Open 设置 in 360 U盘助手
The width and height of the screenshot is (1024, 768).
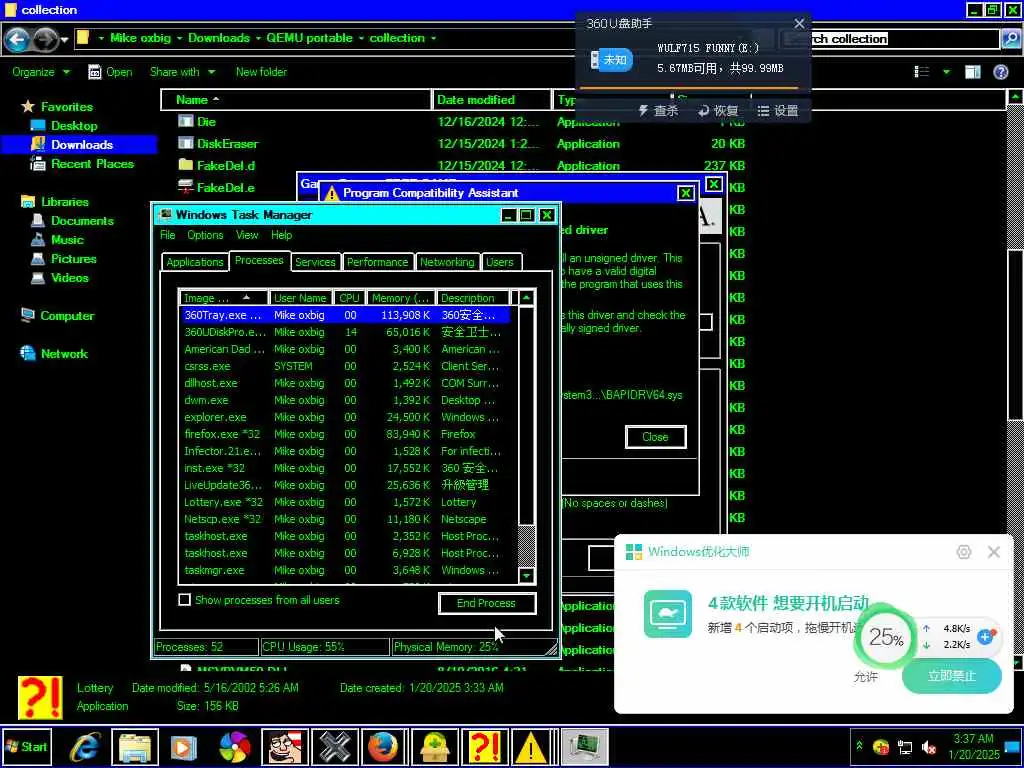pos(778,111)
